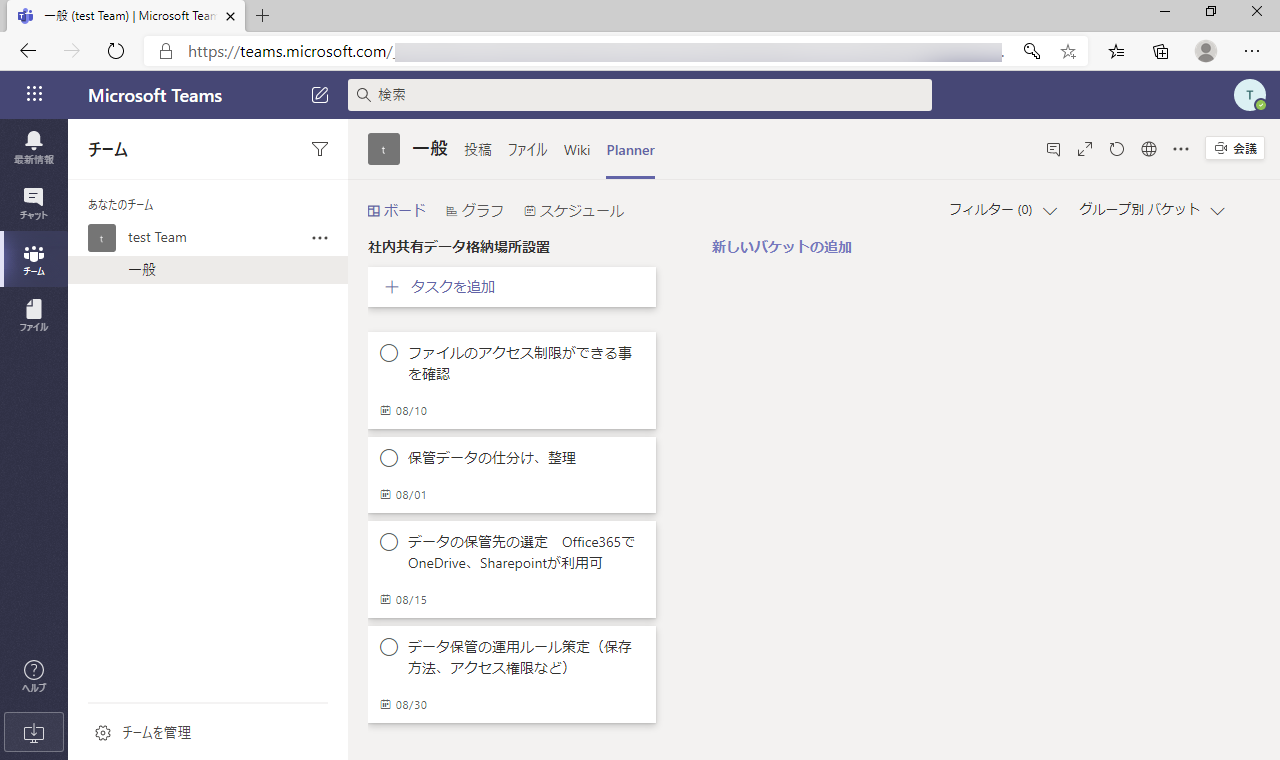
Task: Show the tab conversation icon
Action: pos(1053,149)
